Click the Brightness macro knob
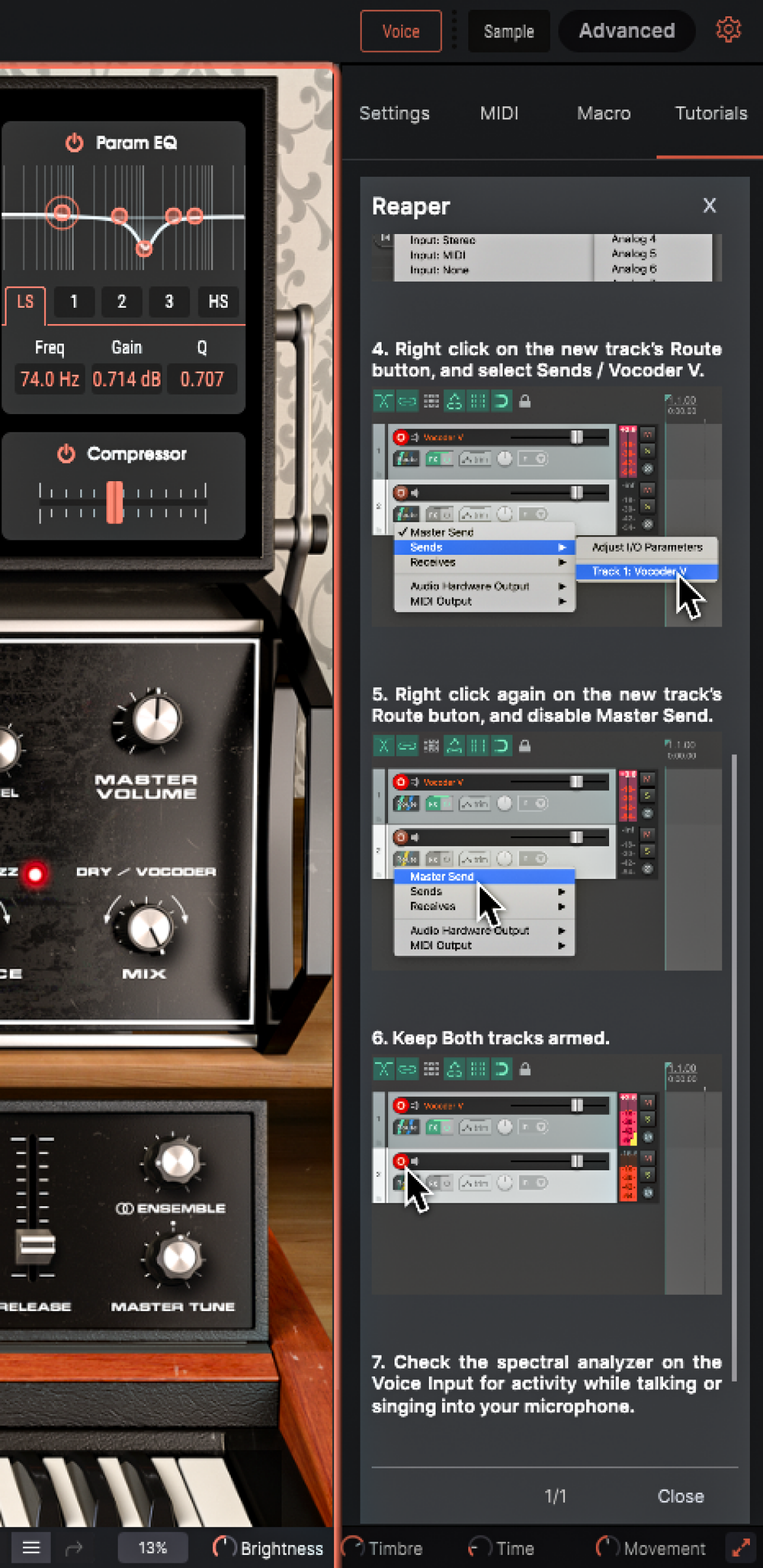Image resolution: width=763 pixels, height=1568 pixels. tap(224, 1547)
